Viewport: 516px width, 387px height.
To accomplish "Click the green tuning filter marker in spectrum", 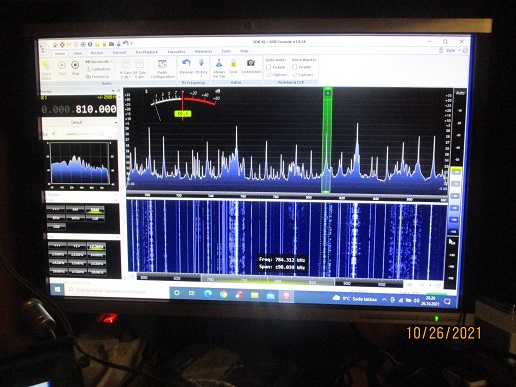I will [327, 140].
